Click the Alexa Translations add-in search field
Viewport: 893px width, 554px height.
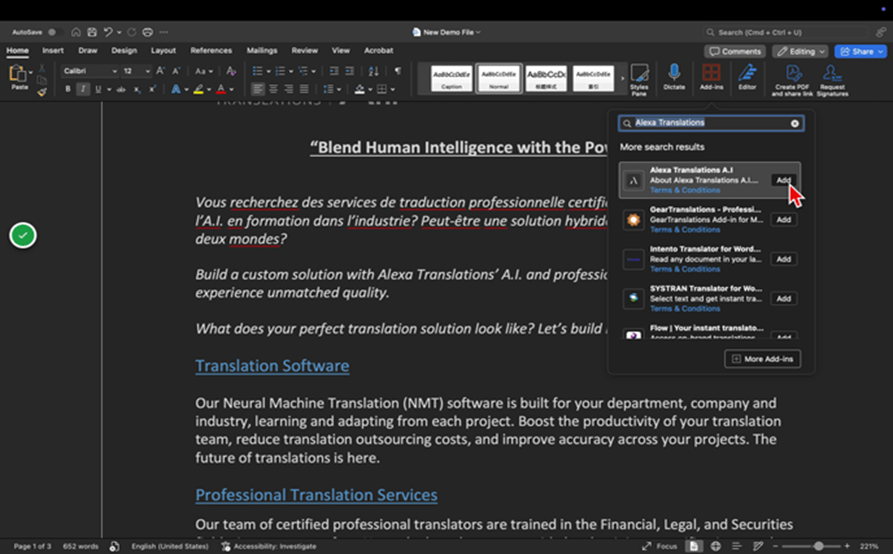point(711,123)
